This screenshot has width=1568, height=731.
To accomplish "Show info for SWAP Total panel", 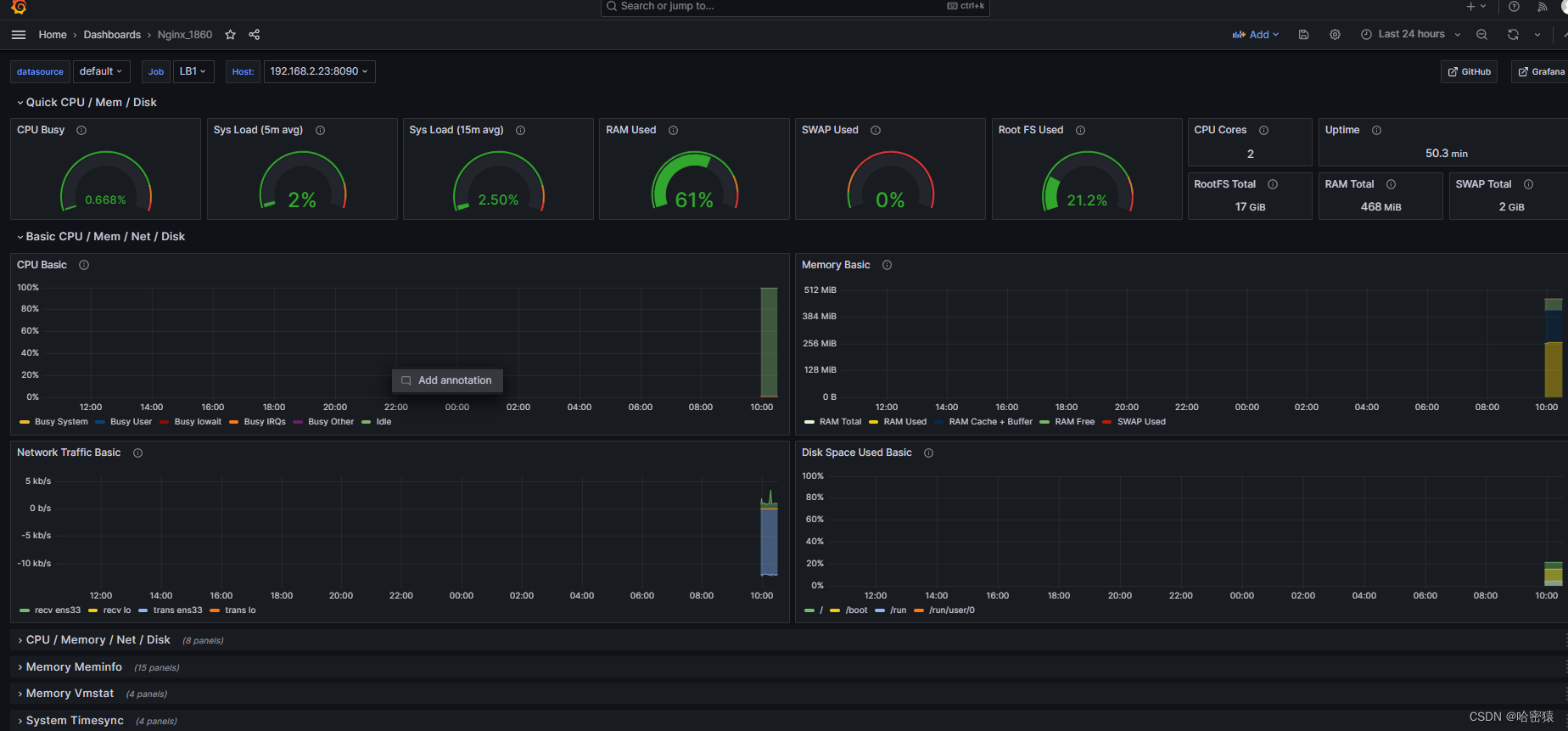I will 1528,184.
